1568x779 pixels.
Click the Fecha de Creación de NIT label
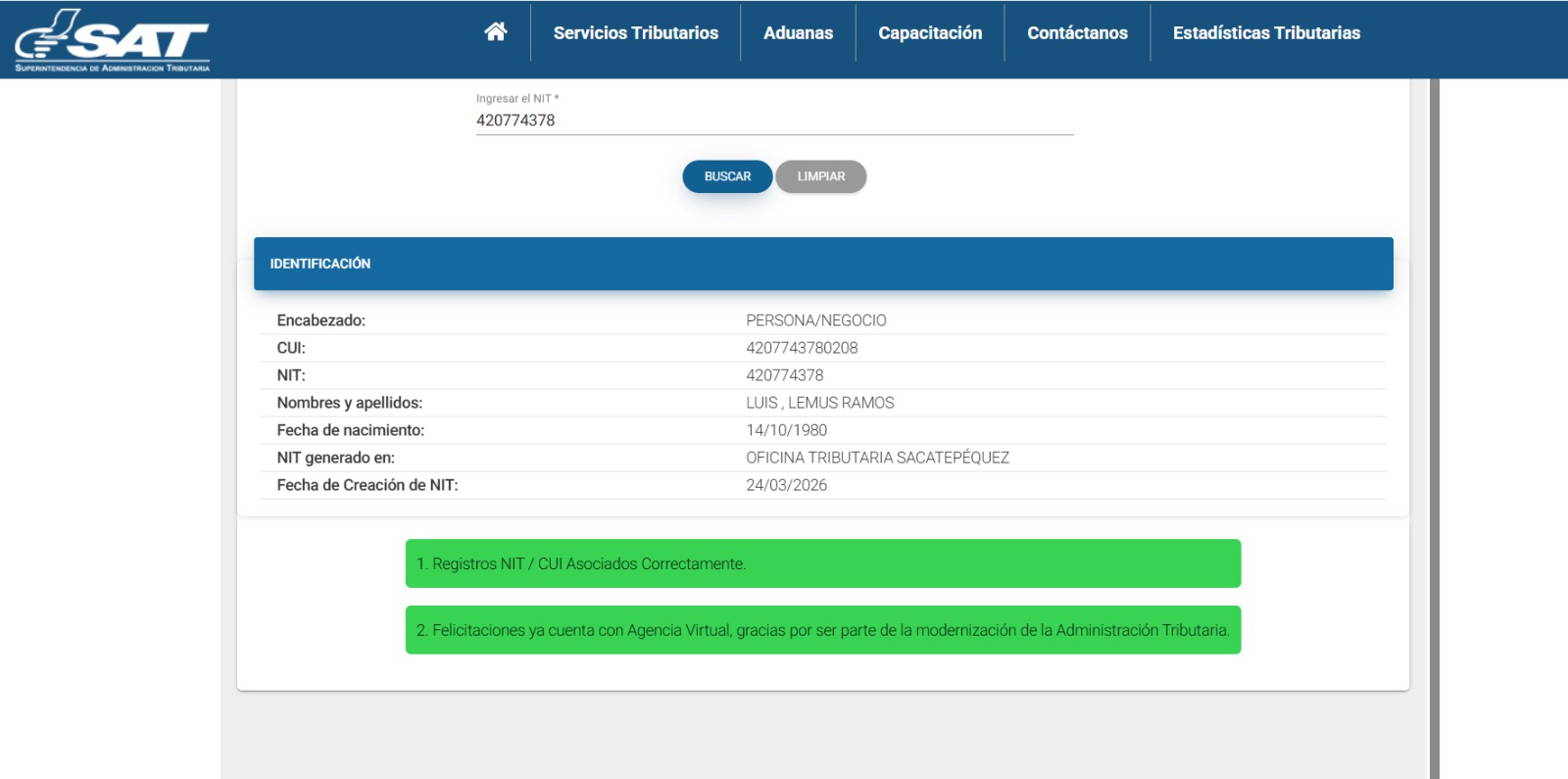[367, 485]
